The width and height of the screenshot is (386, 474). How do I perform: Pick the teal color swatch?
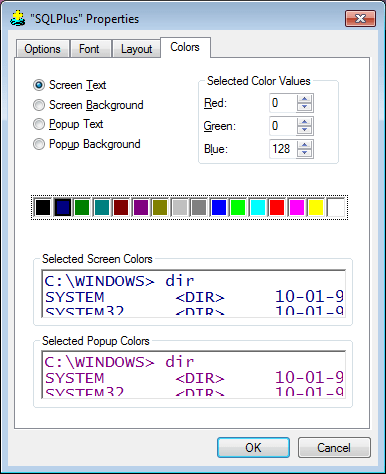[102, 207]
